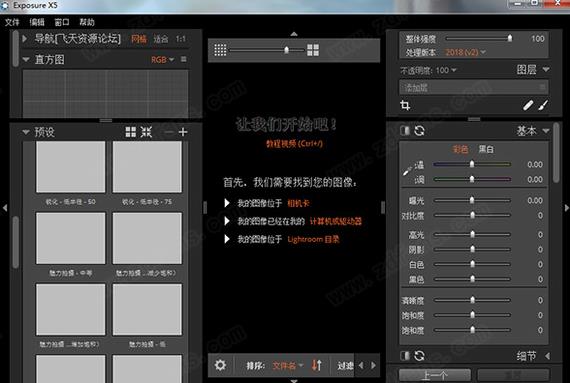Screen dimensions: 570x383
Task: Go to next image with right arrow
Action: tap(373, 366)
